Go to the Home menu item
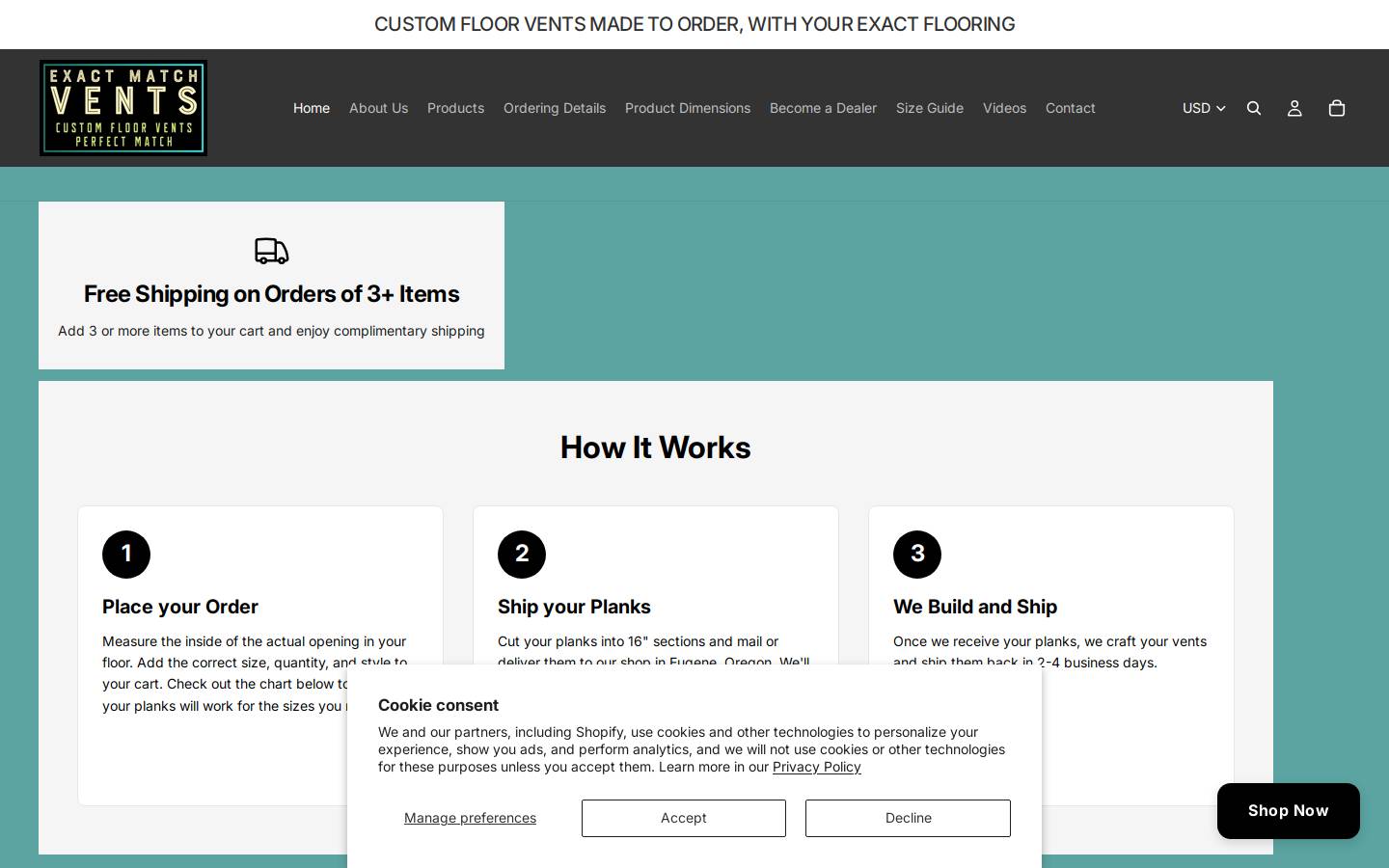The width and height of the screenshot is (1389, 868). pos(312,108)
